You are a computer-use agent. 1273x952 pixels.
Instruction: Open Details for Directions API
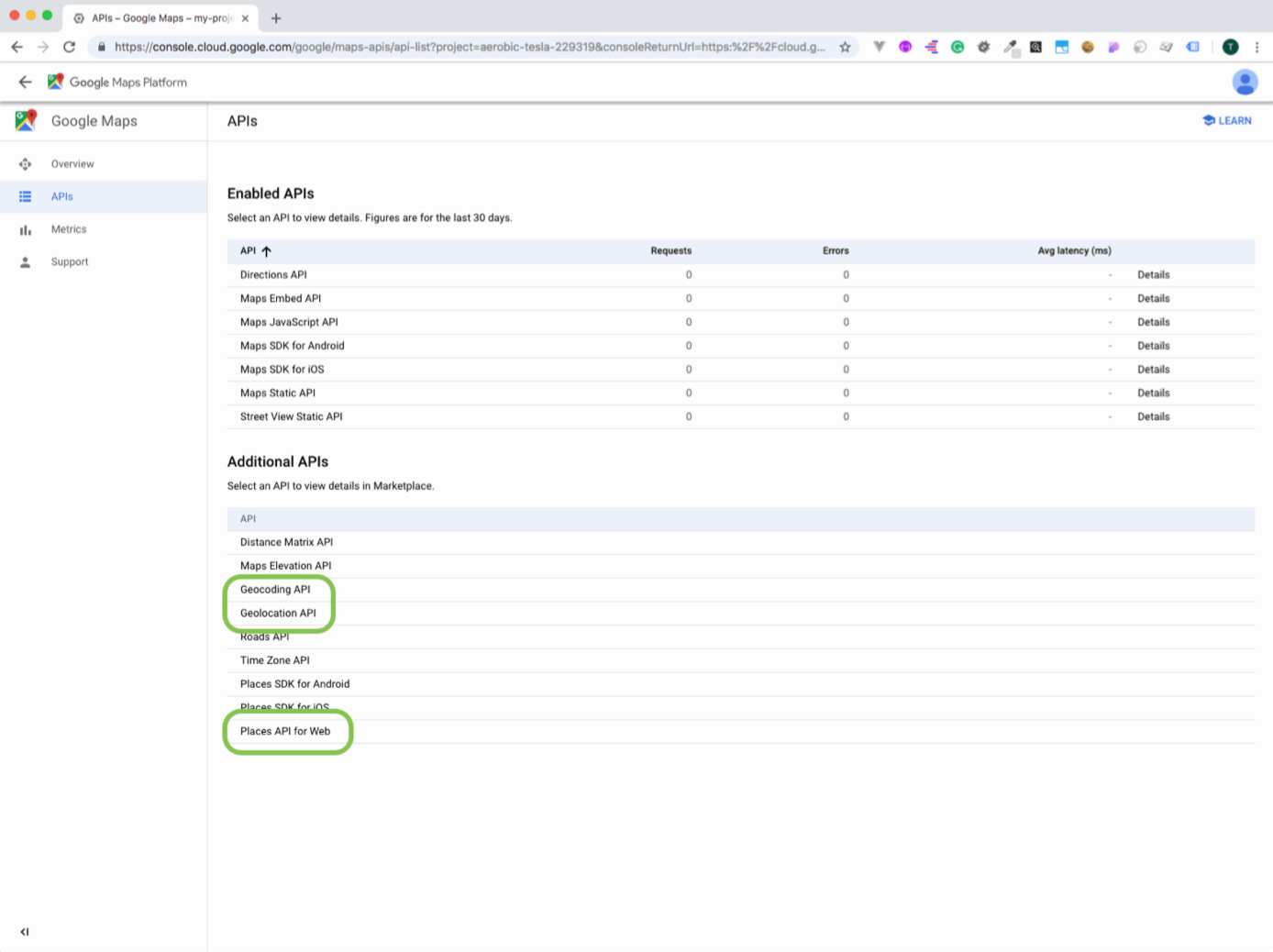(1153, 274)
